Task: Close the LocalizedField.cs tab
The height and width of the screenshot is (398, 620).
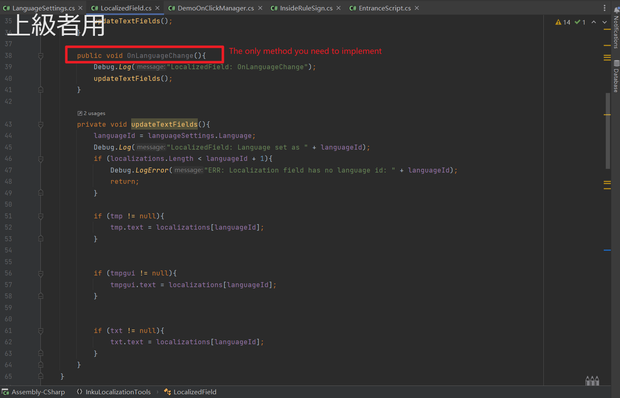Action: (x=157, y=8)
